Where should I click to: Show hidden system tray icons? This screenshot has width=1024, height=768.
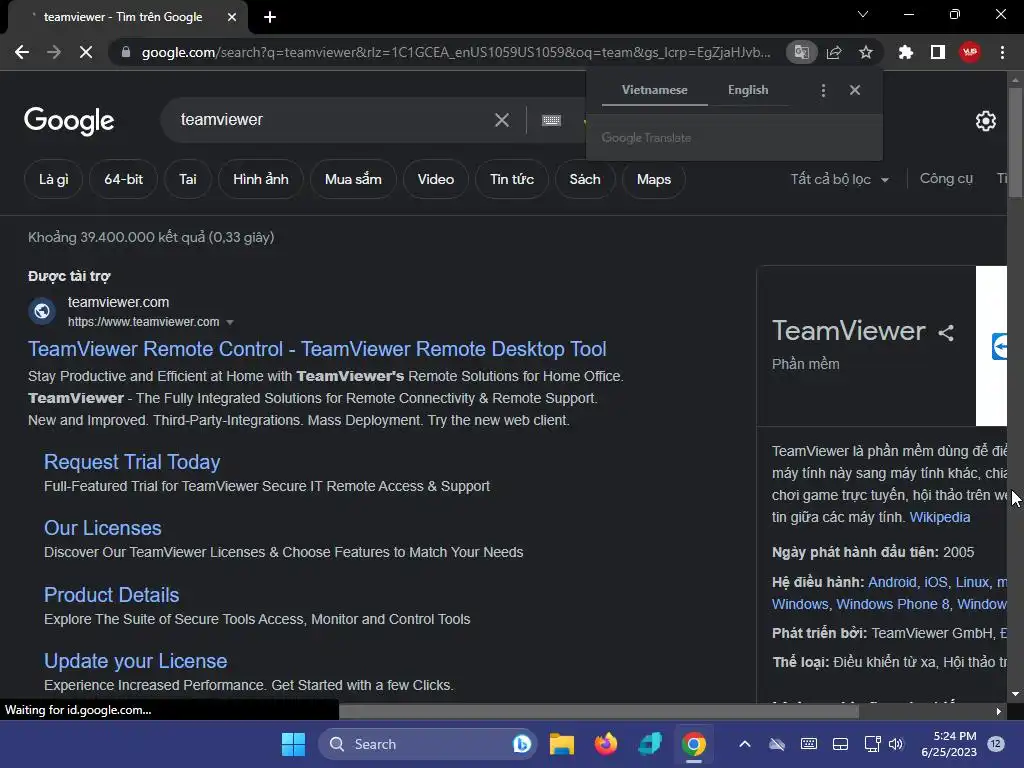point(744,744)
